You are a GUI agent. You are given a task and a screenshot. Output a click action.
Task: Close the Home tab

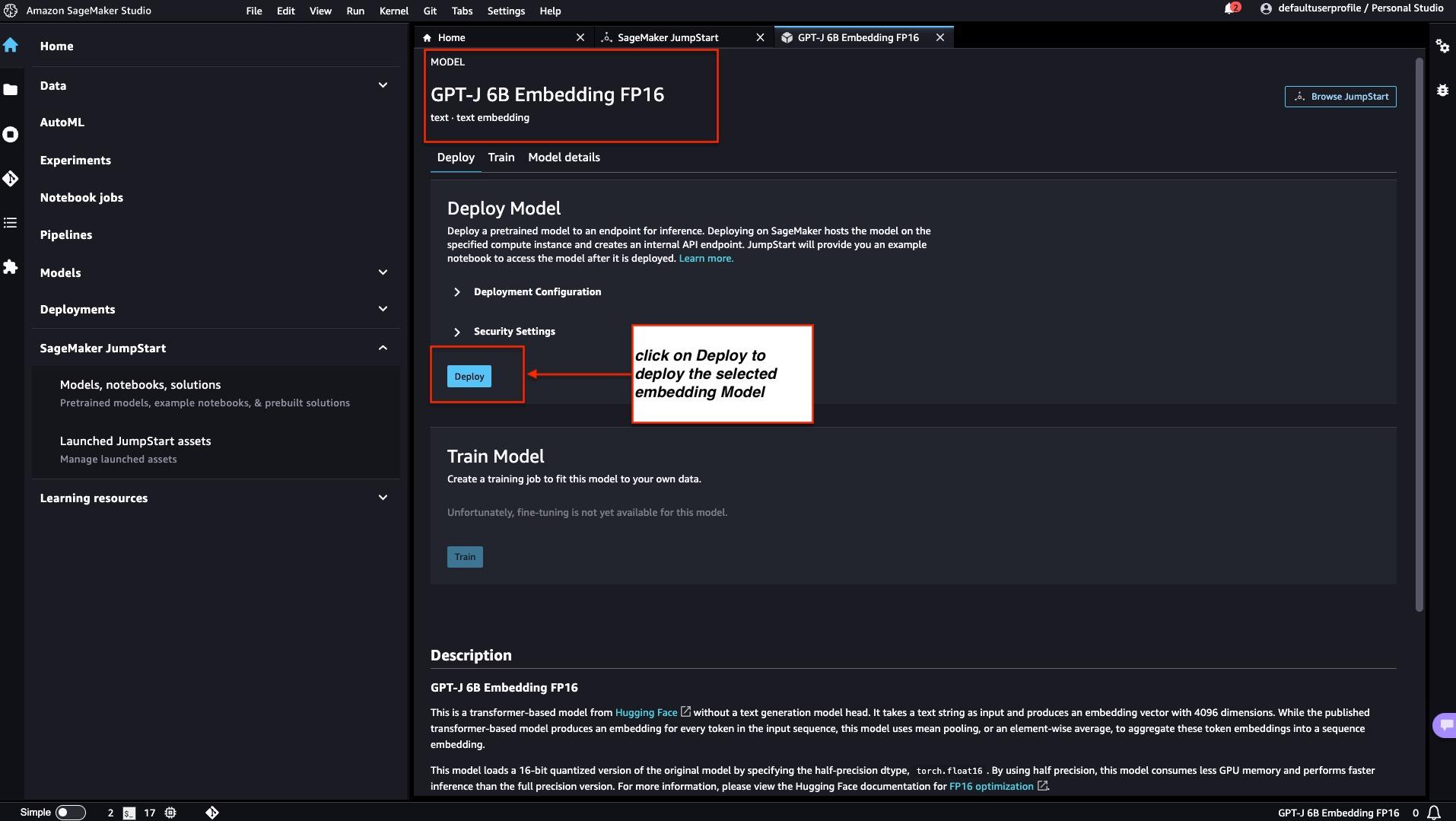point(580,37)
